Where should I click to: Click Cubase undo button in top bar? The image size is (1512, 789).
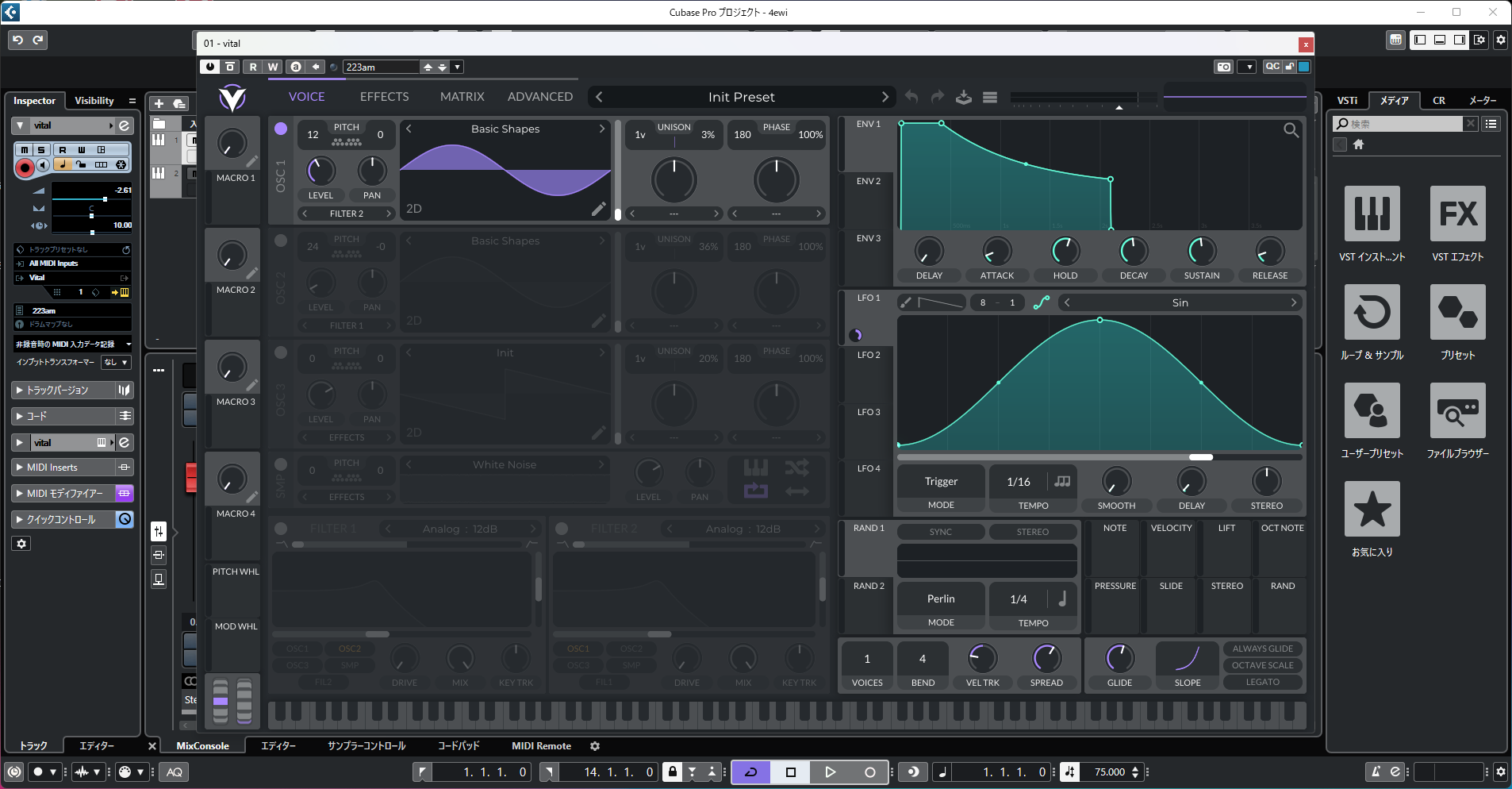pos(18,40)
